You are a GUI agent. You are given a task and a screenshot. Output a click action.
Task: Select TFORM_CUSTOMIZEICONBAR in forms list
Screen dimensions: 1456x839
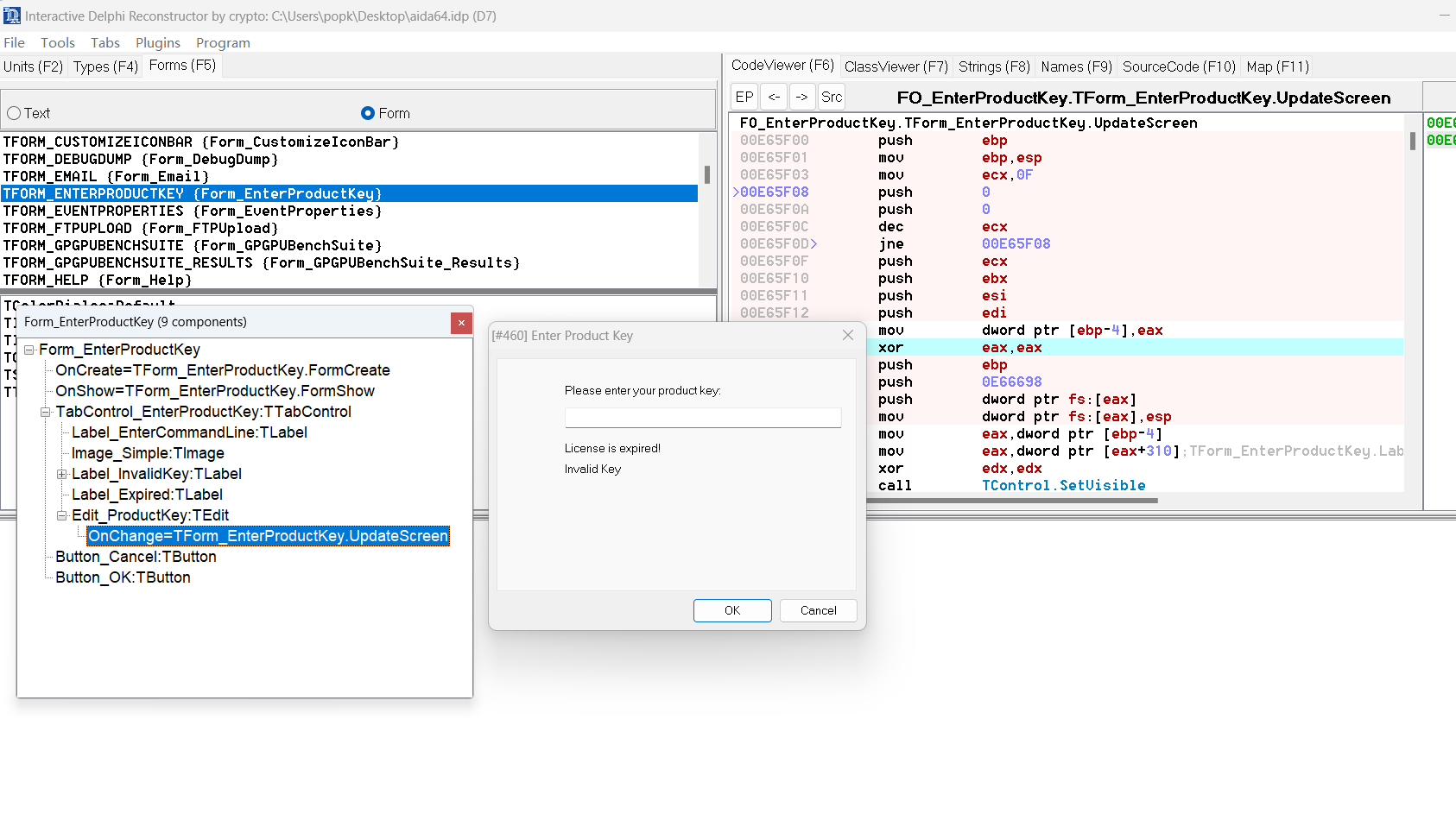tap(349, 142)
